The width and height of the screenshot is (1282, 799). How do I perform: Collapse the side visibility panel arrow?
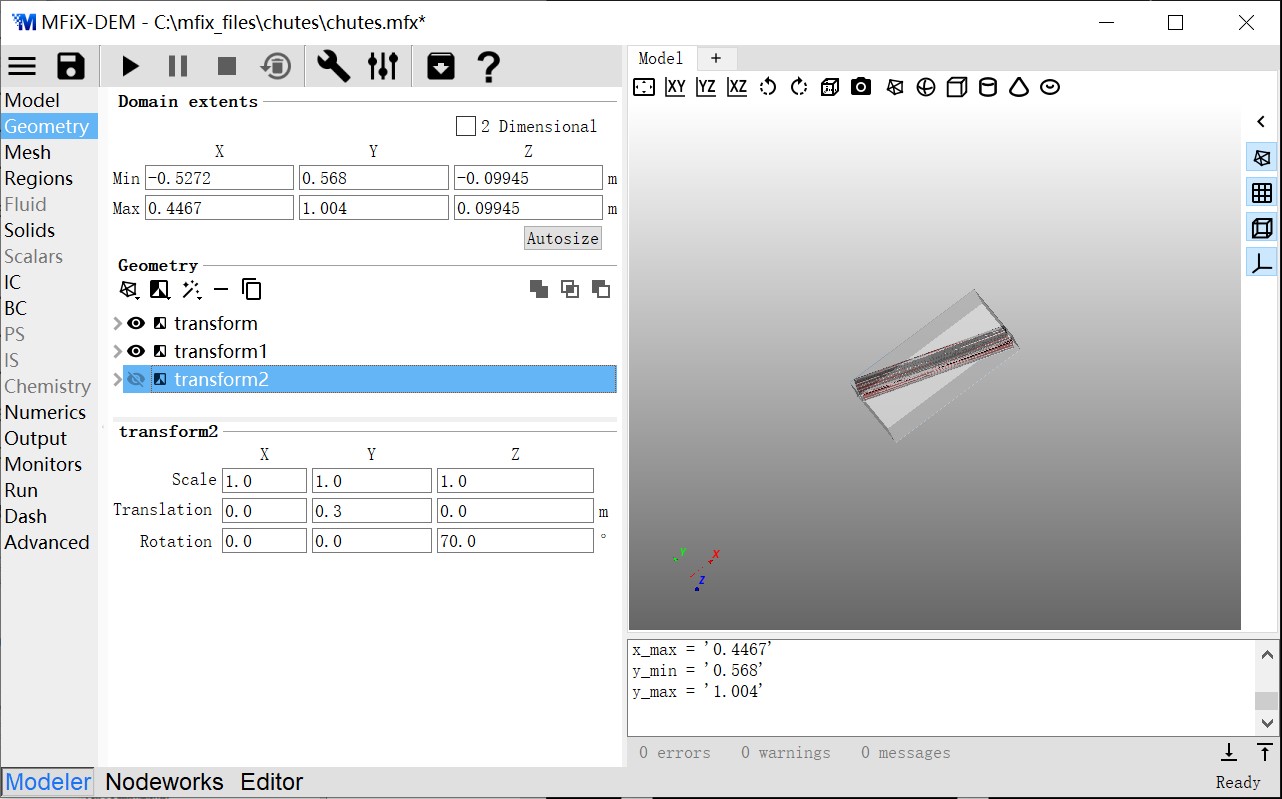click(x=1261, y=122)
